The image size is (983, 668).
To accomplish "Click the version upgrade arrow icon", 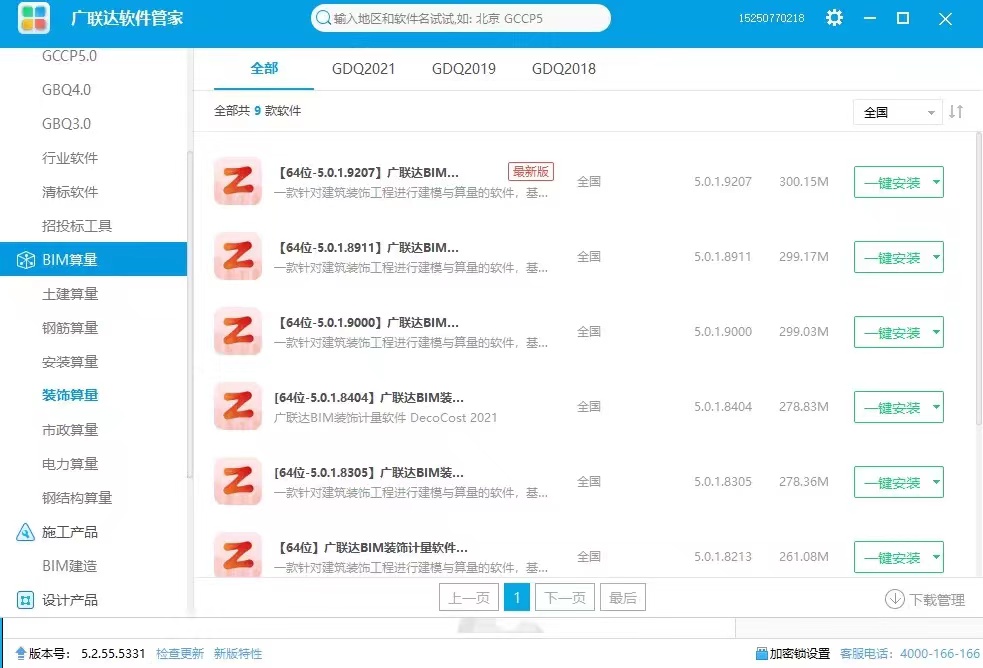I will coord(21,654).
